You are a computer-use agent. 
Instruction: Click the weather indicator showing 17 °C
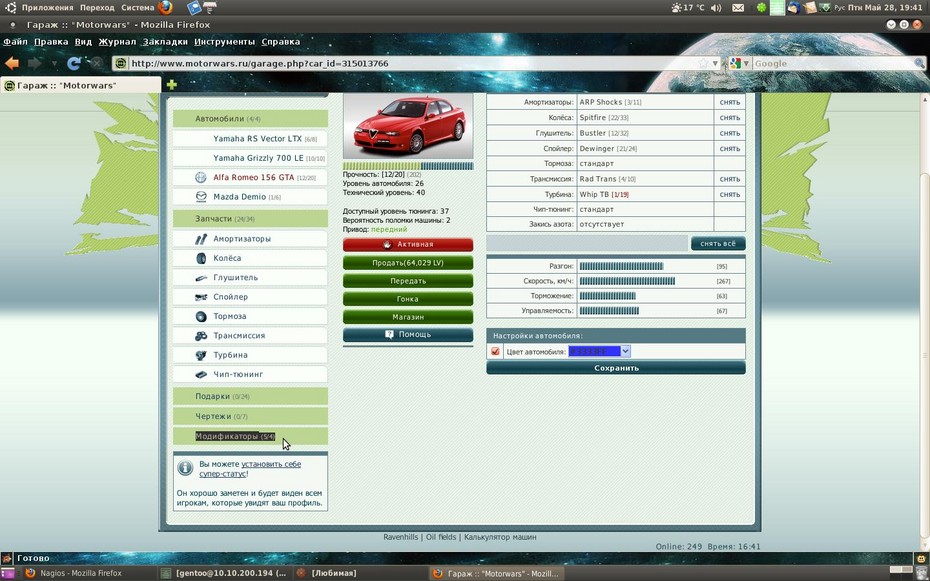click(x=687, y=8)
